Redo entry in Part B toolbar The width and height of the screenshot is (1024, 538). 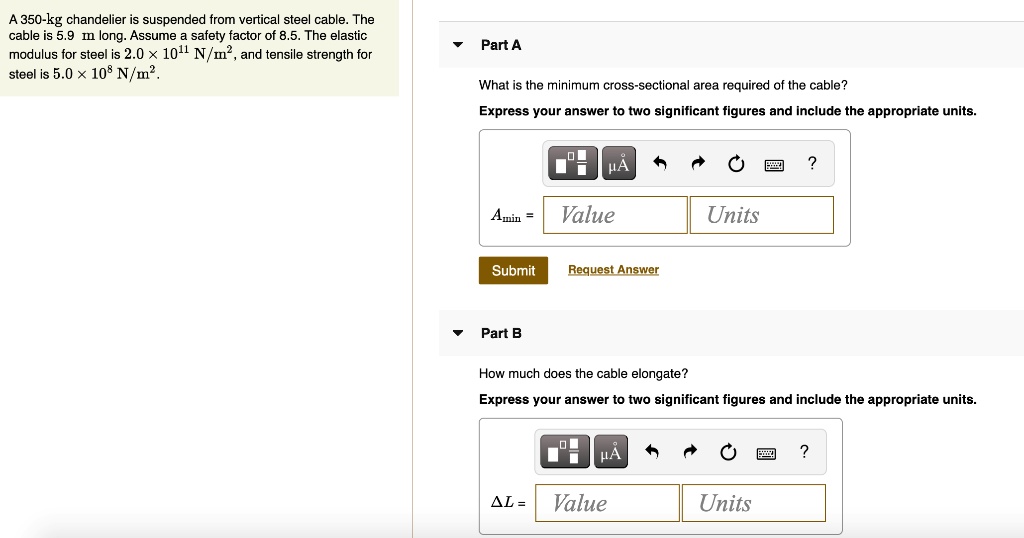(690, 452)
